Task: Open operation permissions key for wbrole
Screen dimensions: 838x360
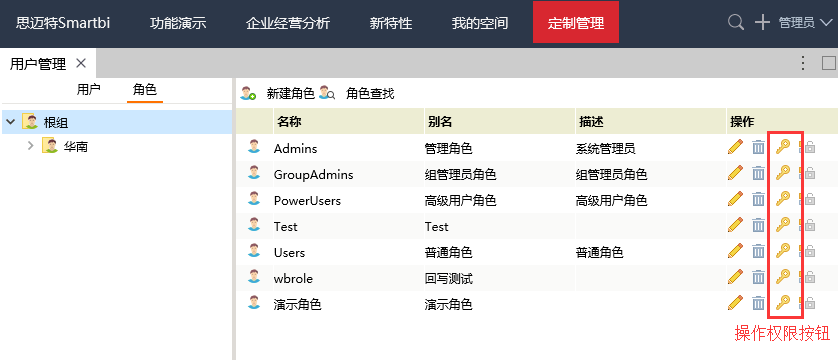Action: coord(782,277)
